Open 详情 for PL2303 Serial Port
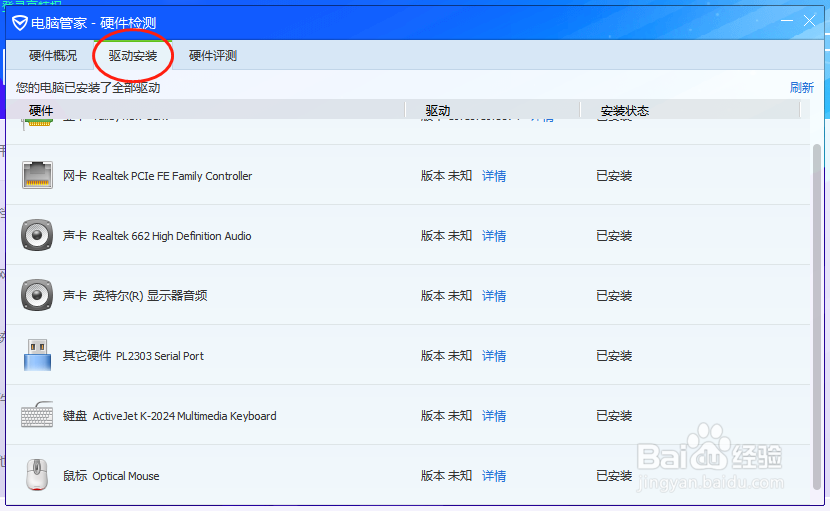This screenshot has height=511, width=830. point(494,356)
